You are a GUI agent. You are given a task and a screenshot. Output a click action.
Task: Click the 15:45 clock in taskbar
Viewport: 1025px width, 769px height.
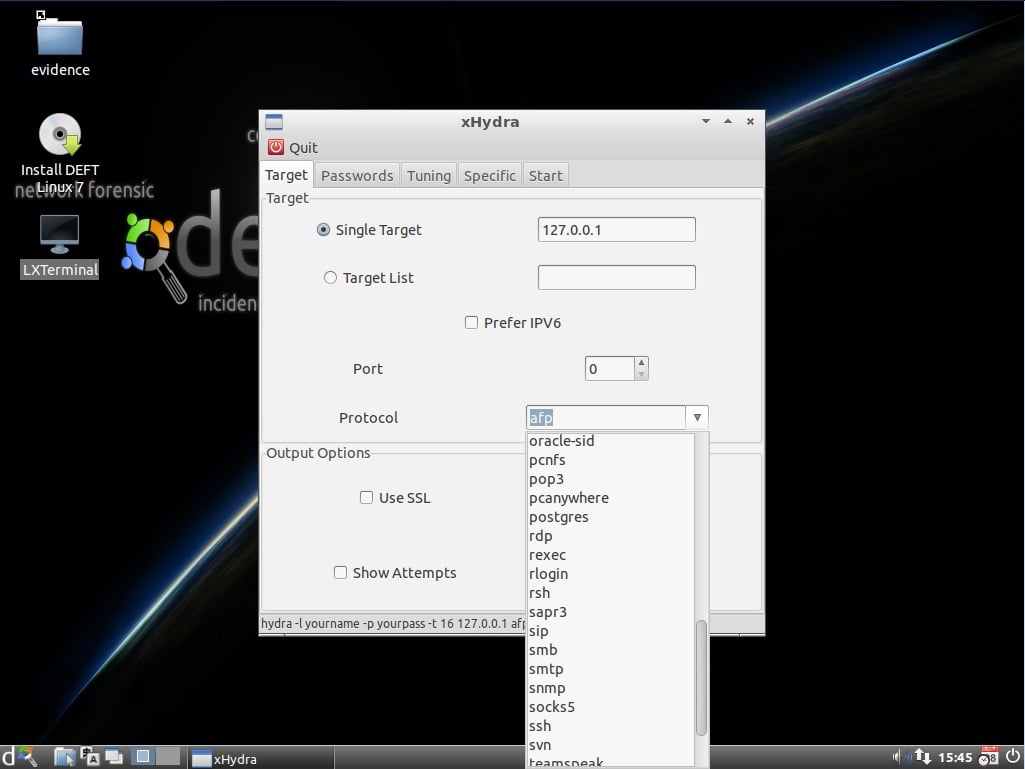954,758
